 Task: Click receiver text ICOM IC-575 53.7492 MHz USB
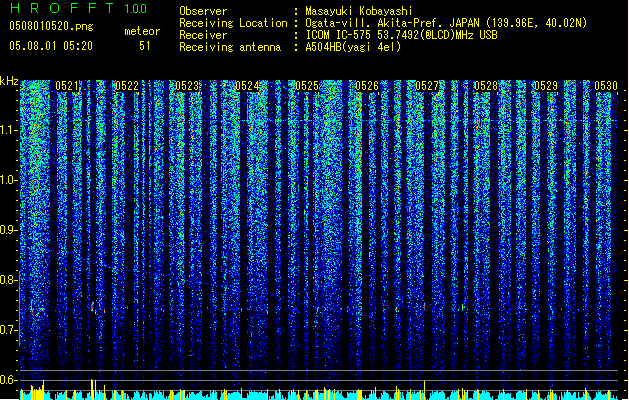tap(402, 35)
